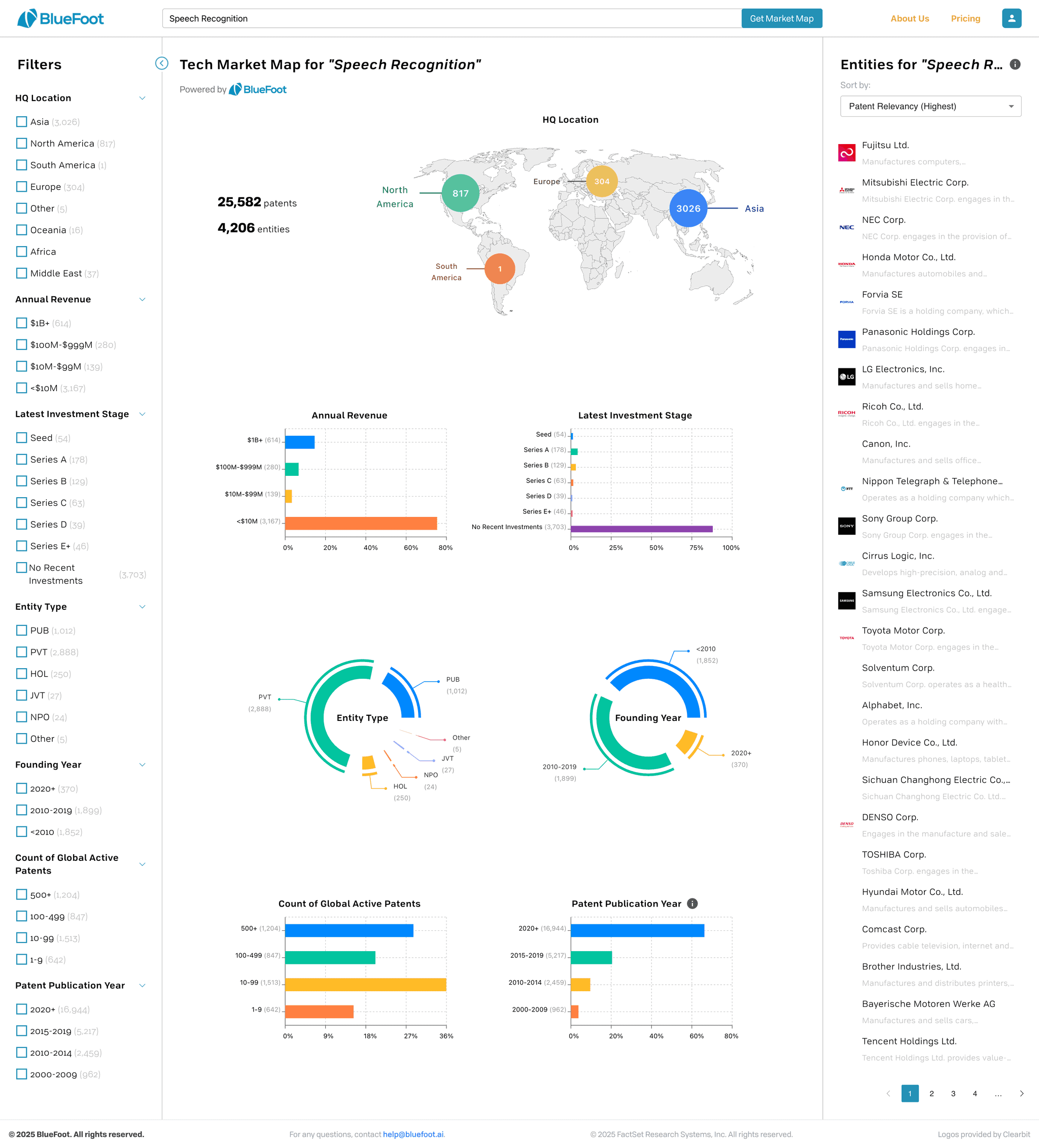Collapse the Founding Year filter section
The width and height of the screenshot is (1039, 1148).
[x=143, y=765]
